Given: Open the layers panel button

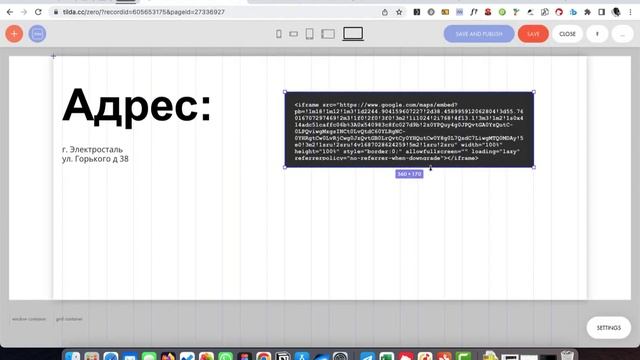Looking at the screenshot, I should (37, 33).
